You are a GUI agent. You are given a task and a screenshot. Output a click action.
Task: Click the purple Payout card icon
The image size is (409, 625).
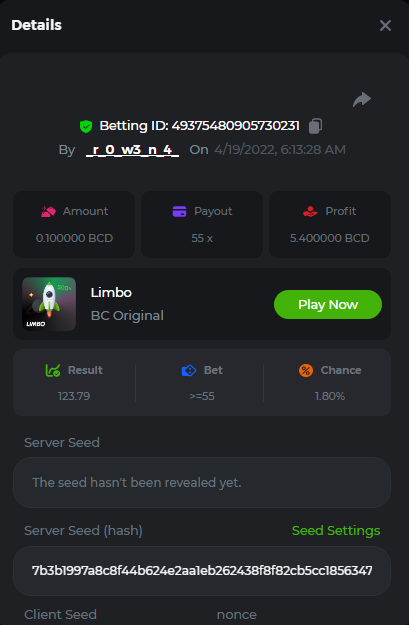pos(179,211)
